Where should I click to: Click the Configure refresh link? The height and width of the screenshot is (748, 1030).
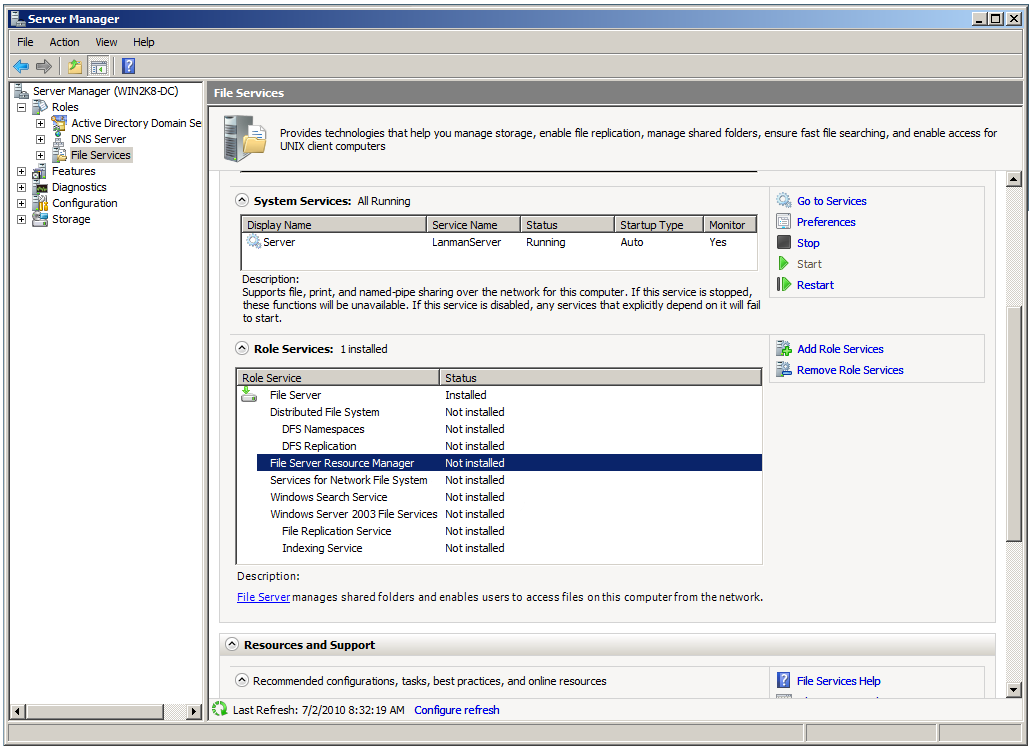click(457, 710)
